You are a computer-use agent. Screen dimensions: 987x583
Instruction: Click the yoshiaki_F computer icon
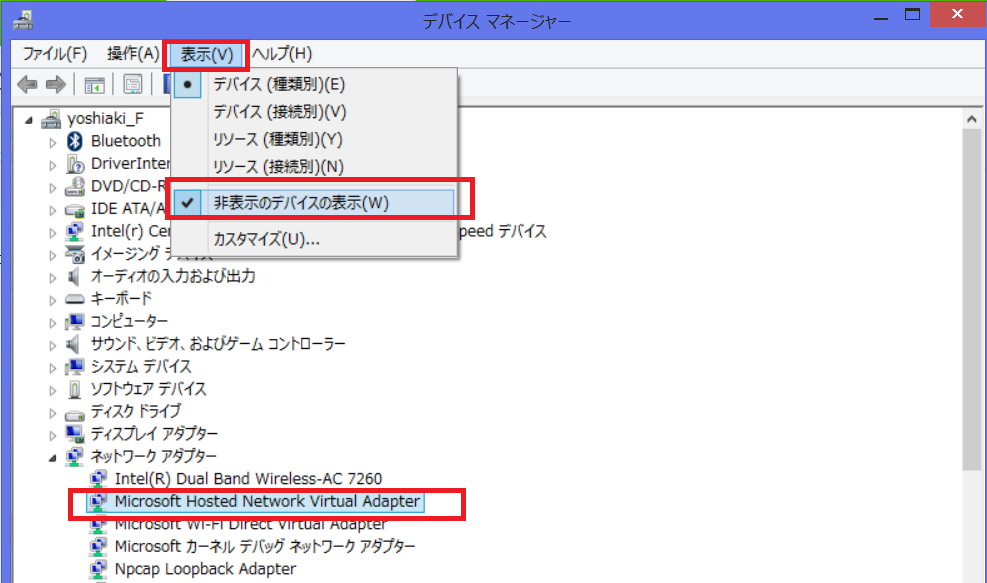[51, 118]
